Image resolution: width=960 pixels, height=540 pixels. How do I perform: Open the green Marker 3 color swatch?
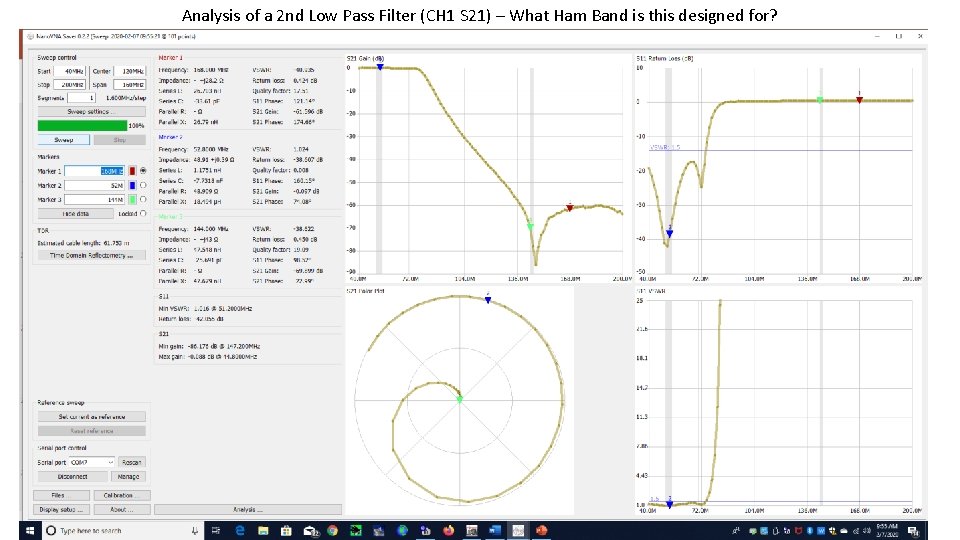[x=132, y=199]
